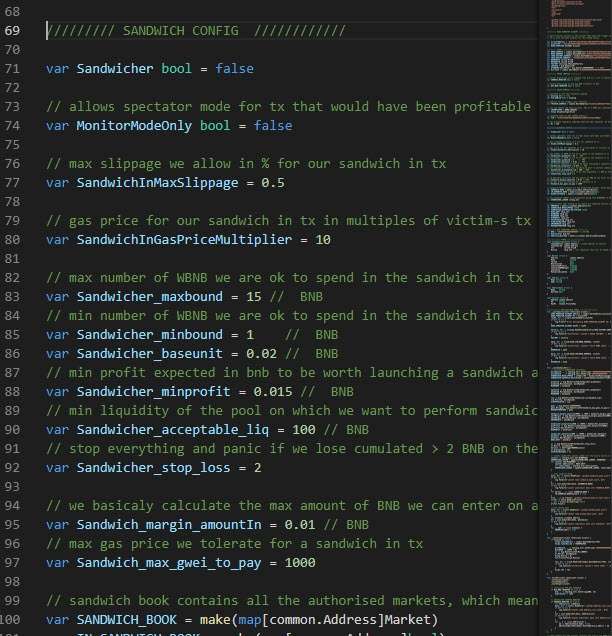The width and height of the screenshot is (612, 636).
Task: Click the Sandwich_margin_amountIn identifier
Action: tap(169, 525)
